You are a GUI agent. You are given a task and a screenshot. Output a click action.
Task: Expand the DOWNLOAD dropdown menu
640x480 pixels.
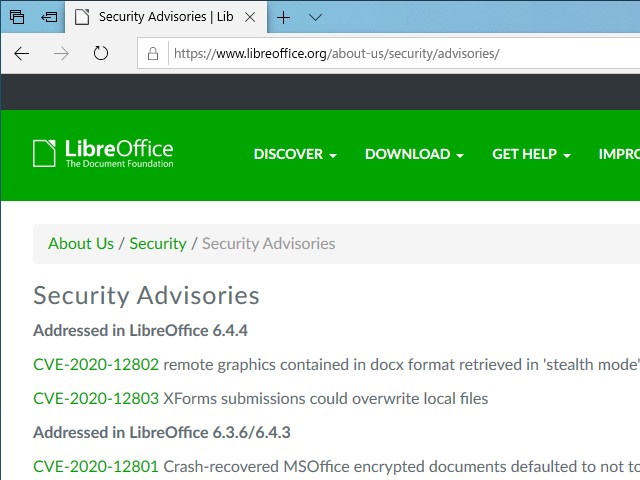point(414,154)
